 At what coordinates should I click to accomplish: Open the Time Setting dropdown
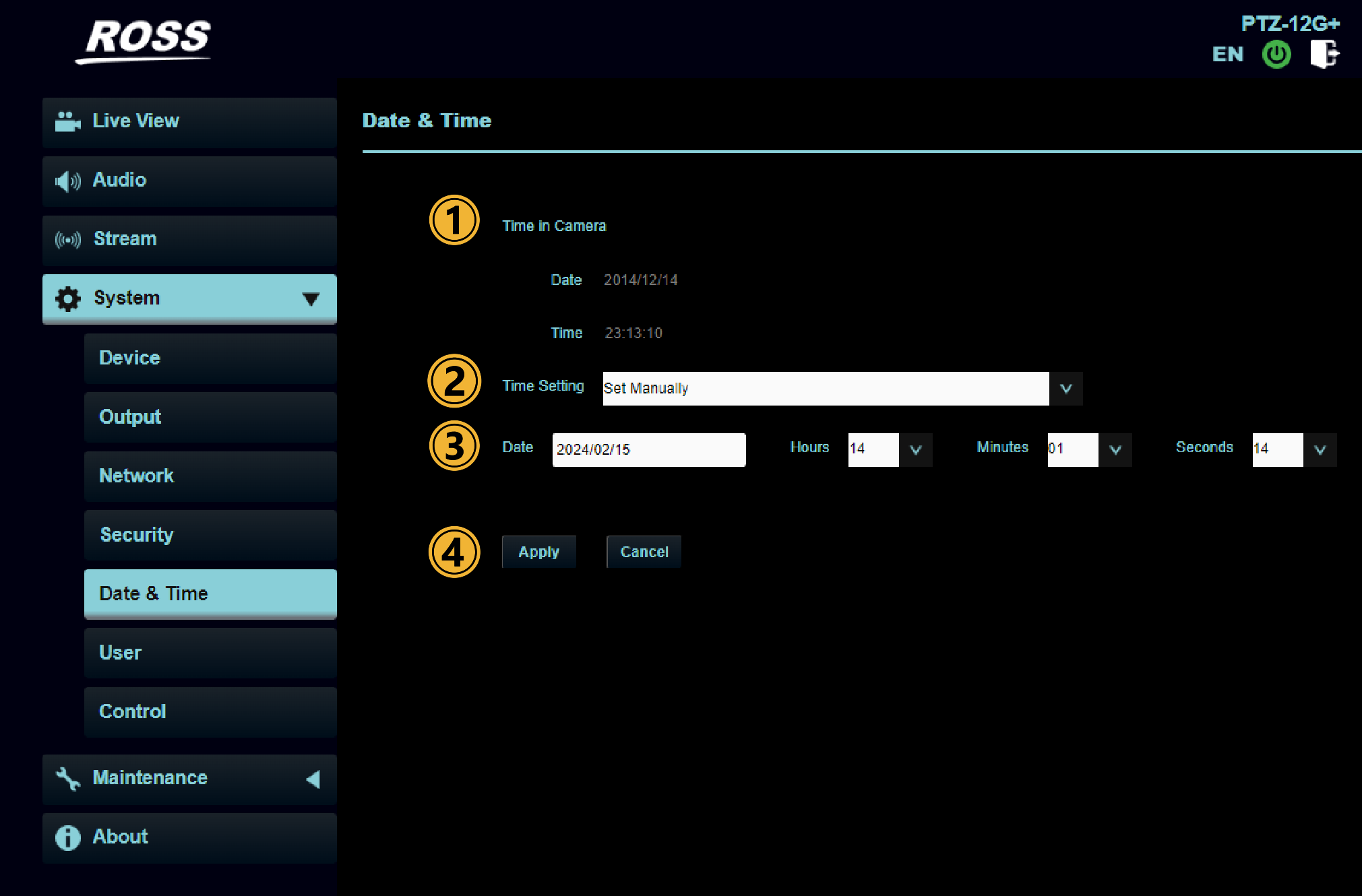pos(1065,389)
